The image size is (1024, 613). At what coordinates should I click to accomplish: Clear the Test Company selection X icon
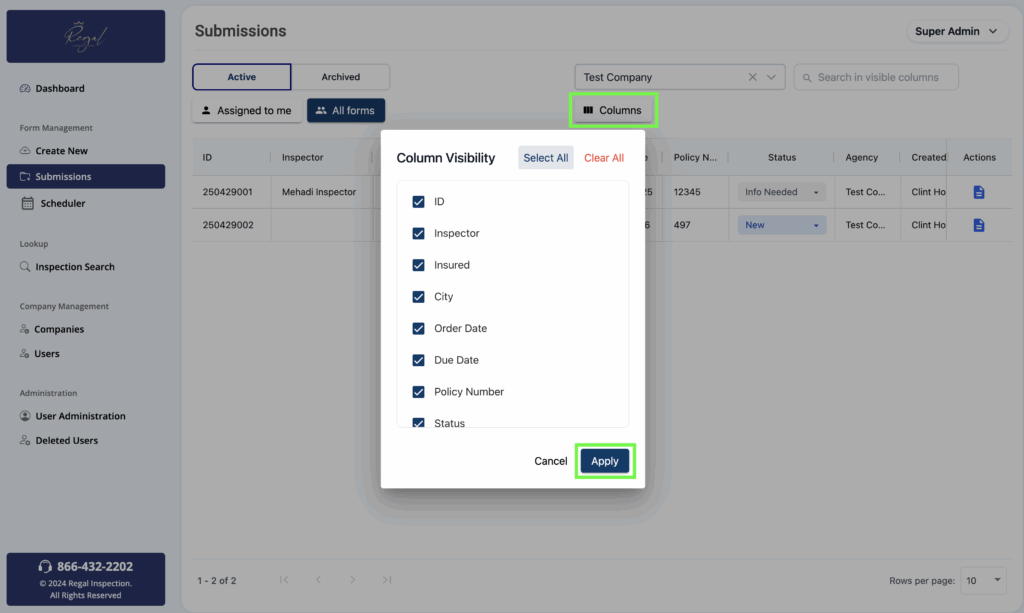(753, 77)
